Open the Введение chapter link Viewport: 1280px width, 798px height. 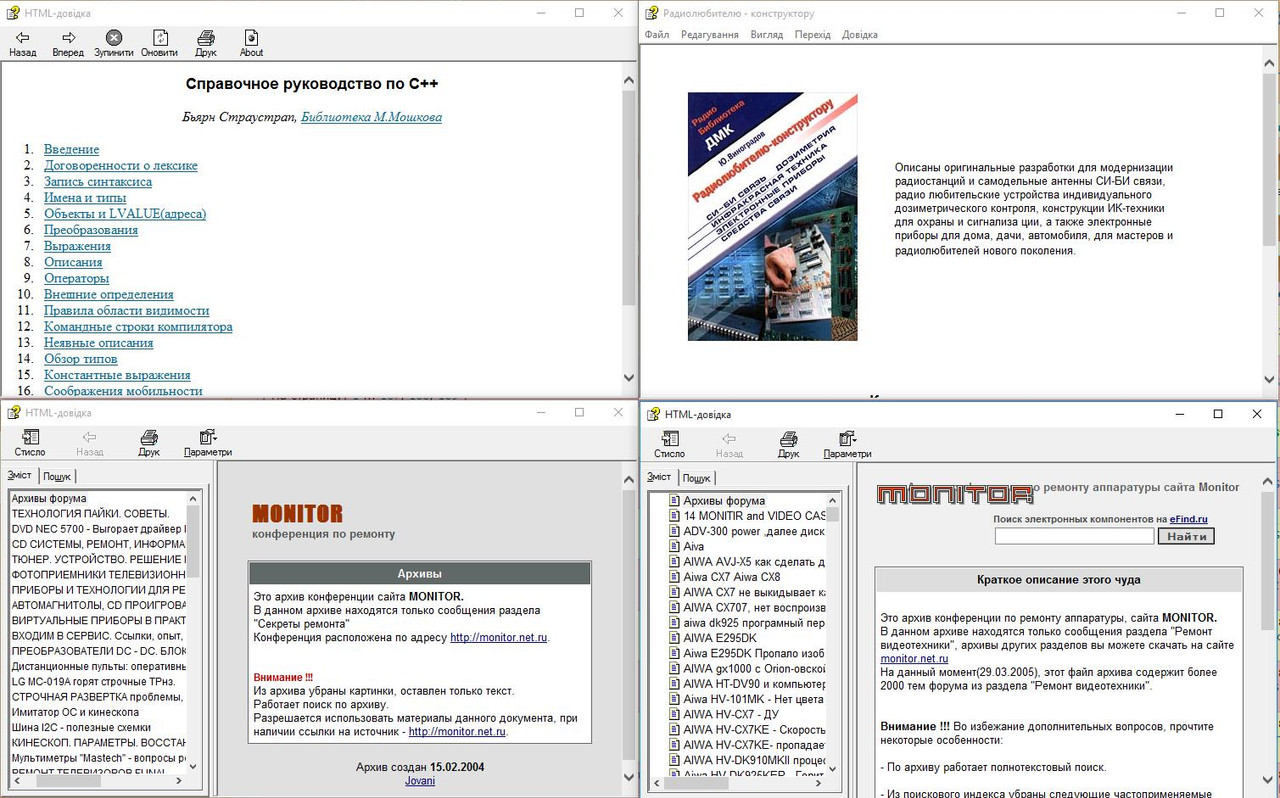pyautogui.click(x=72, y=150)
